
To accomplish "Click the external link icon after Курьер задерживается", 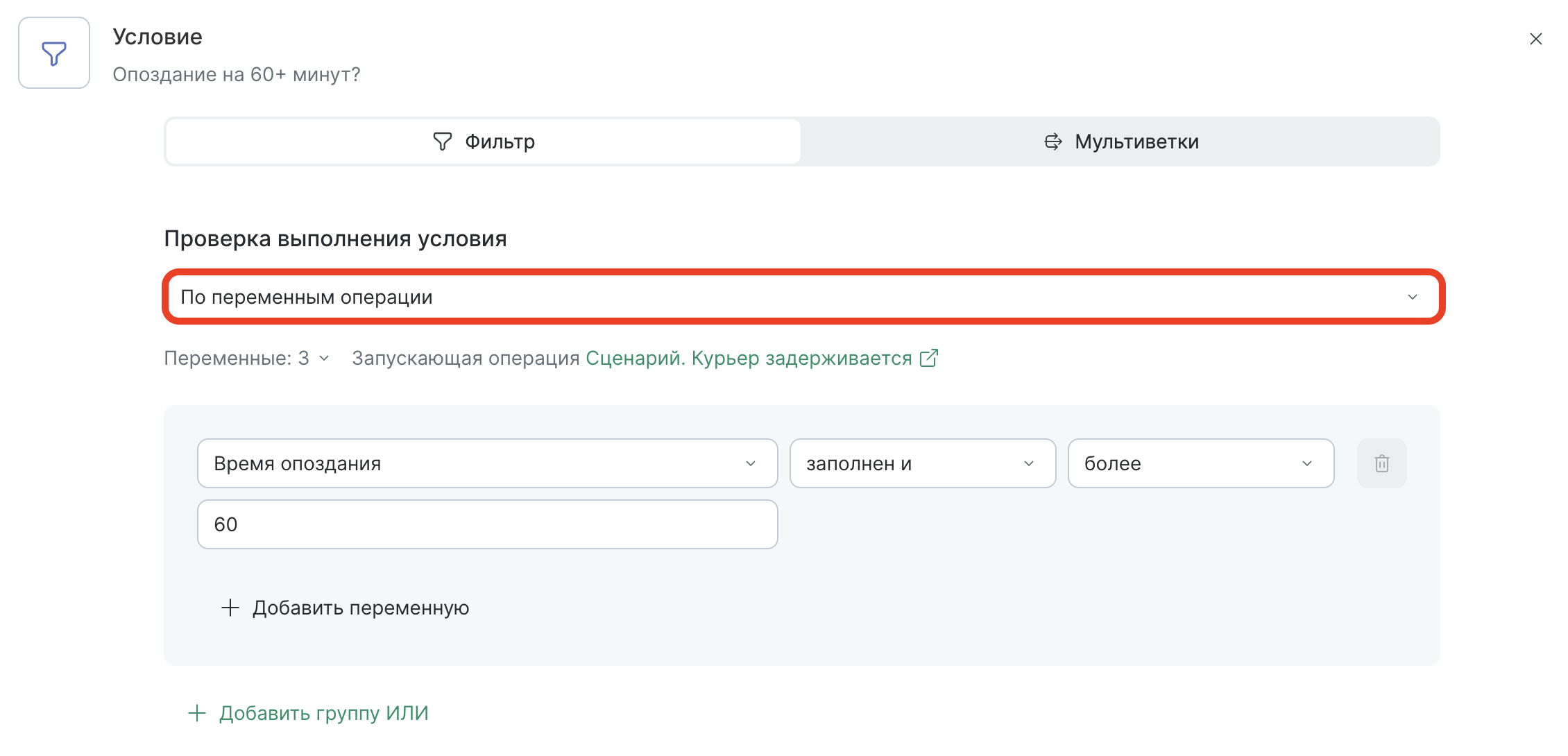I will tap(929, 358).
